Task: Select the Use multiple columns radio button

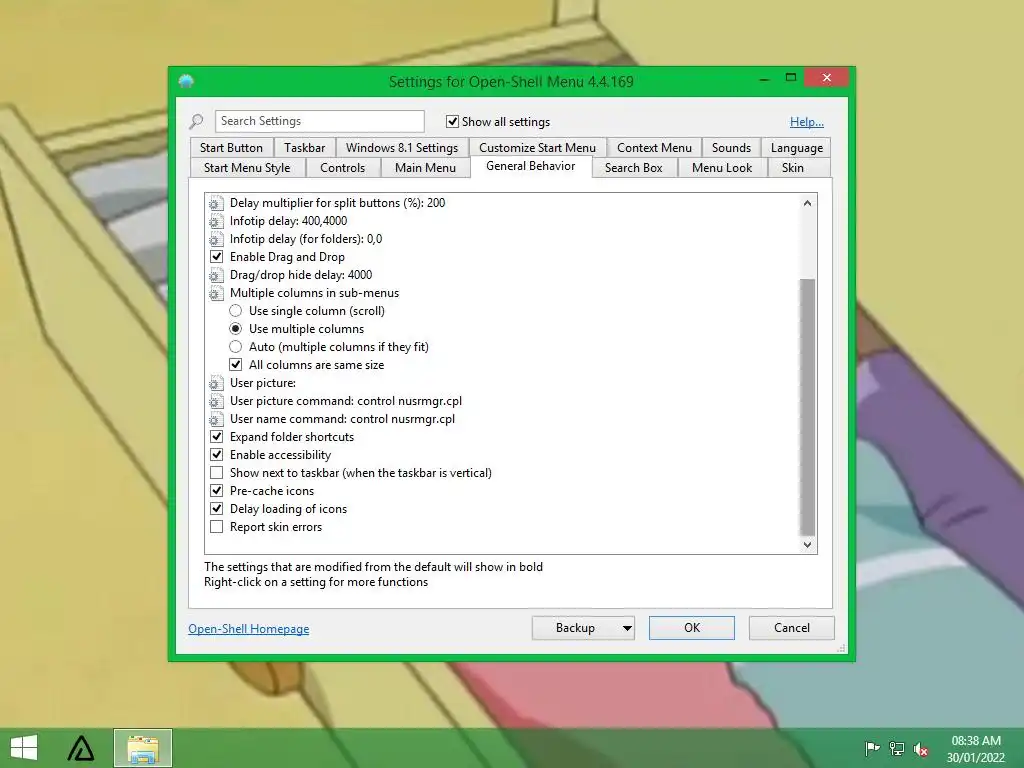Action: click(x=236, y=328)
